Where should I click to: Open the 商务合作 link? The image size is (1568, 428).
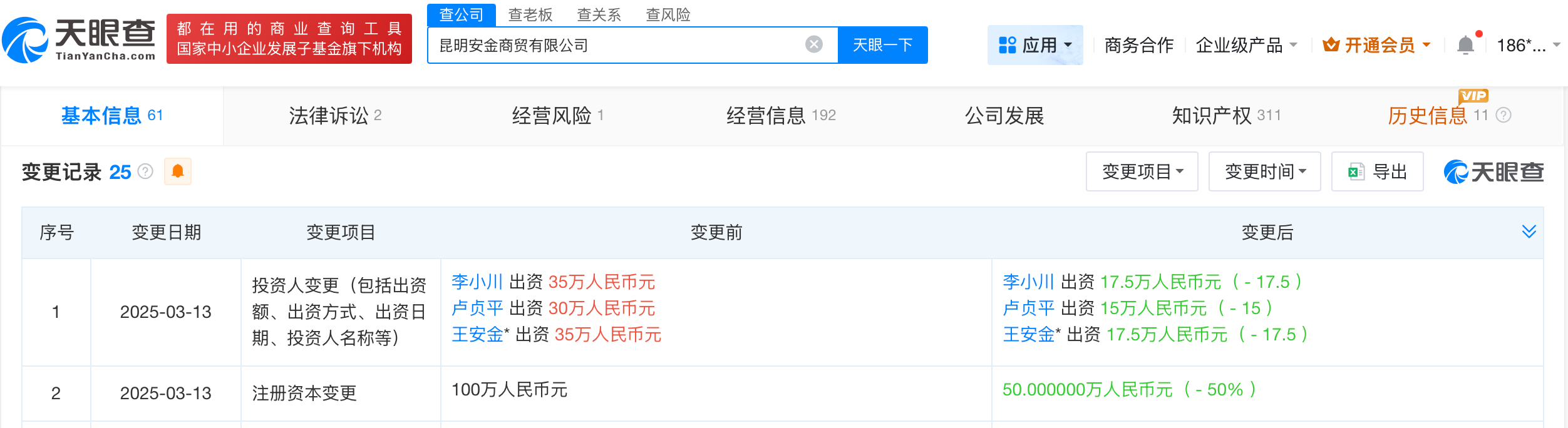[1138, 45]
